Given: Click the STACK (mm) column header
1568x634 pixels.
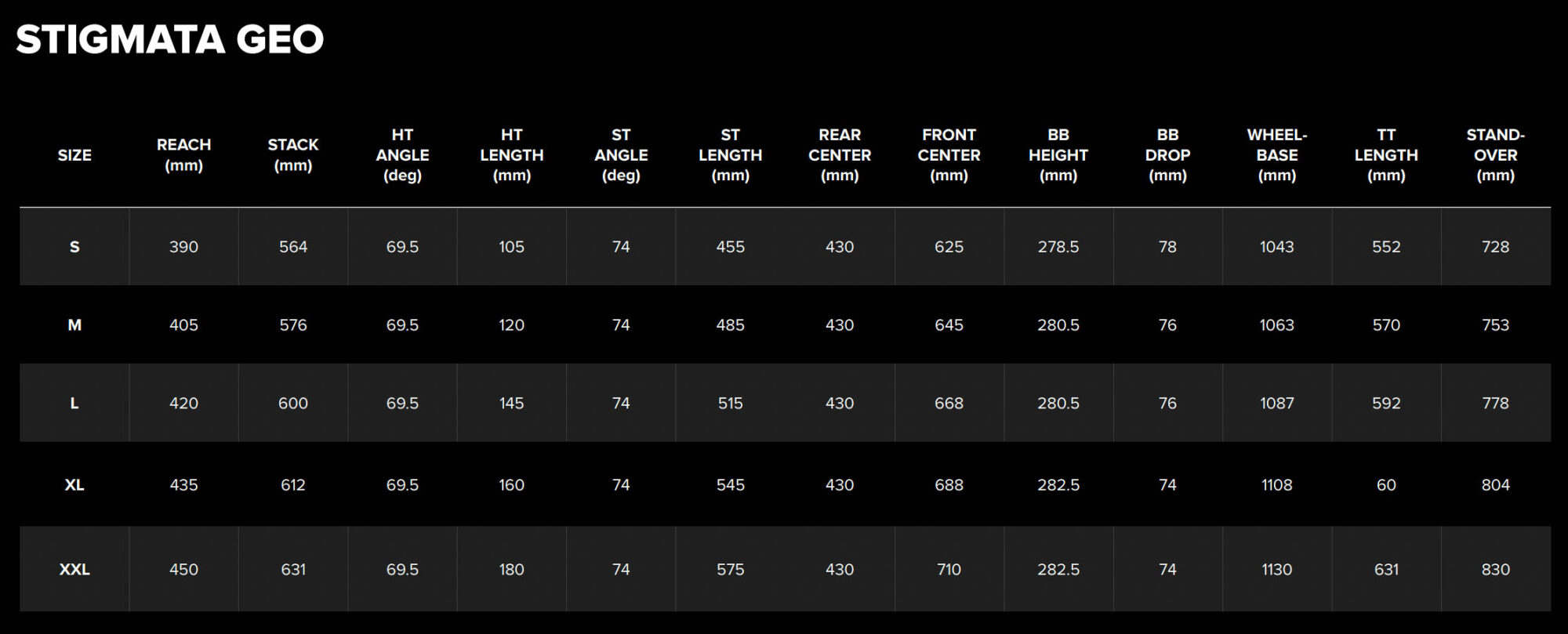Looking at the screenshot, I should click(x=293, y=155).
